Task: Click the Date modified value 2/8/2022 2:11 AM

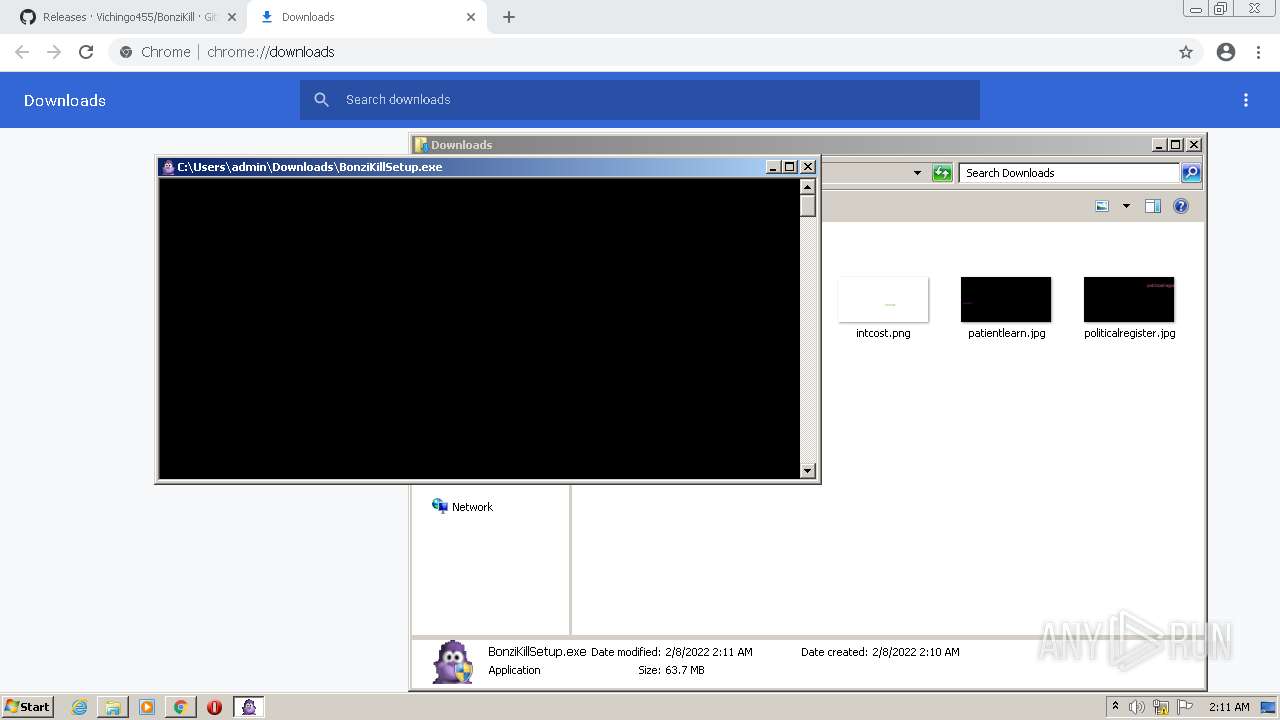Action: pos(709,652)
